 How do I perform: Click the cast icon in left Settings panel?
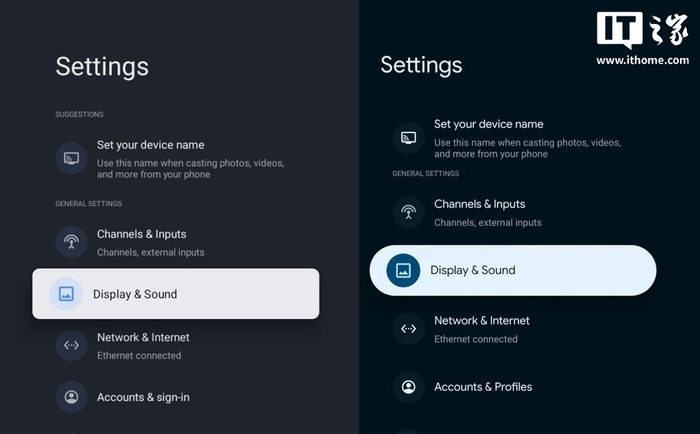coord(71,158)
